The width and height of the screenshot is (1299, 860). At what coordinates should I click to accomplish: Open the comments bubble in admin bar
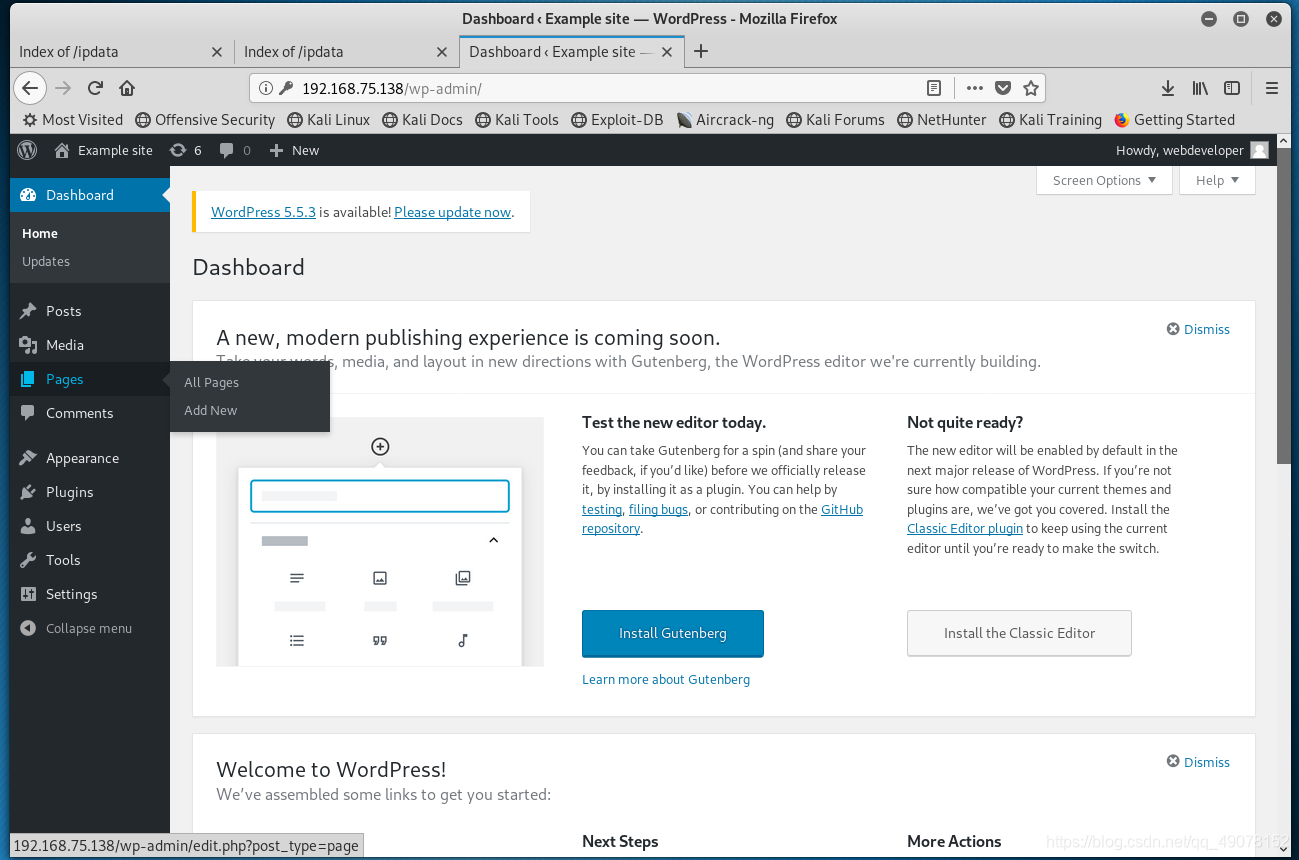235,150
